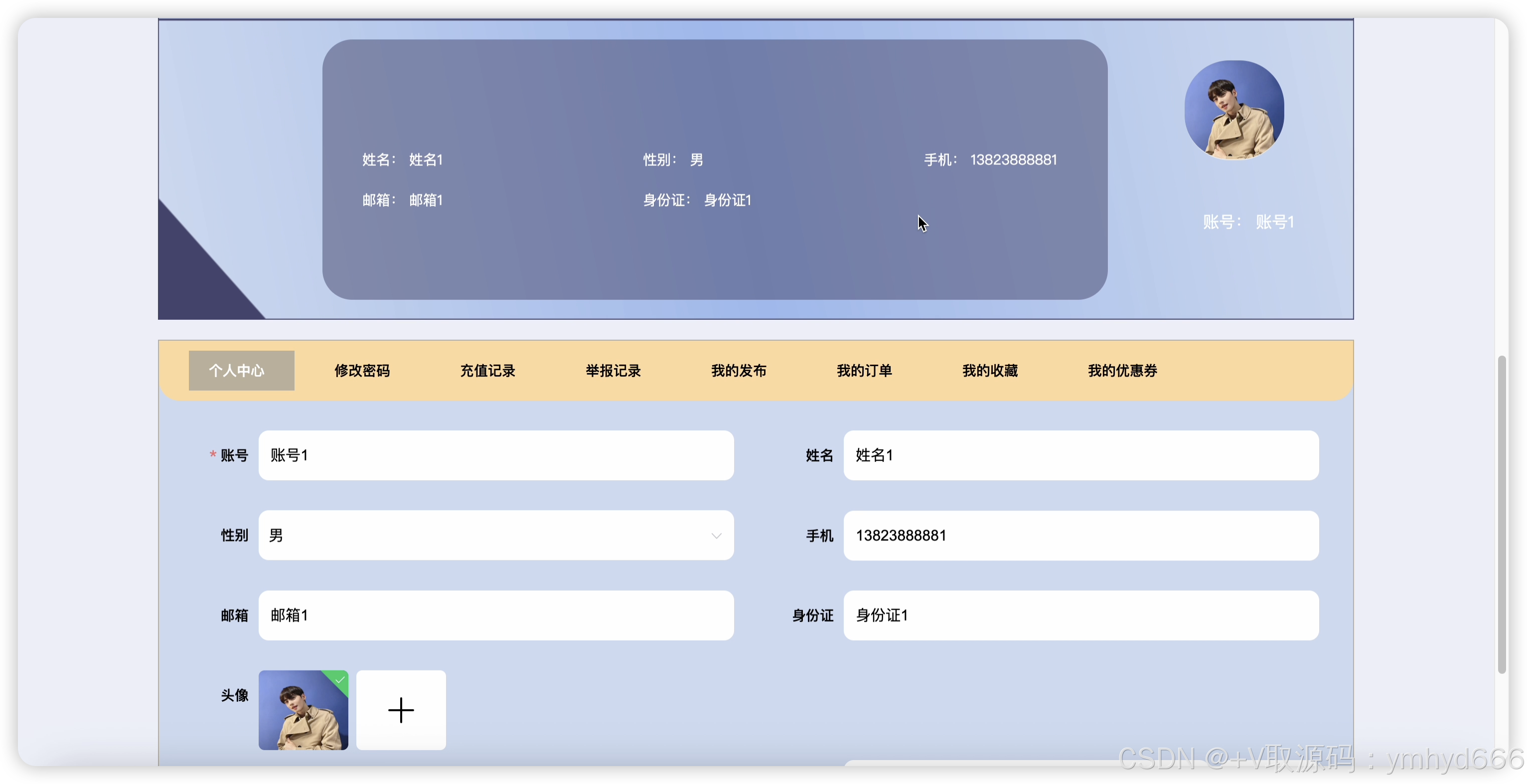Click the page vertical scrollbar

click(x=1501, y=515)
